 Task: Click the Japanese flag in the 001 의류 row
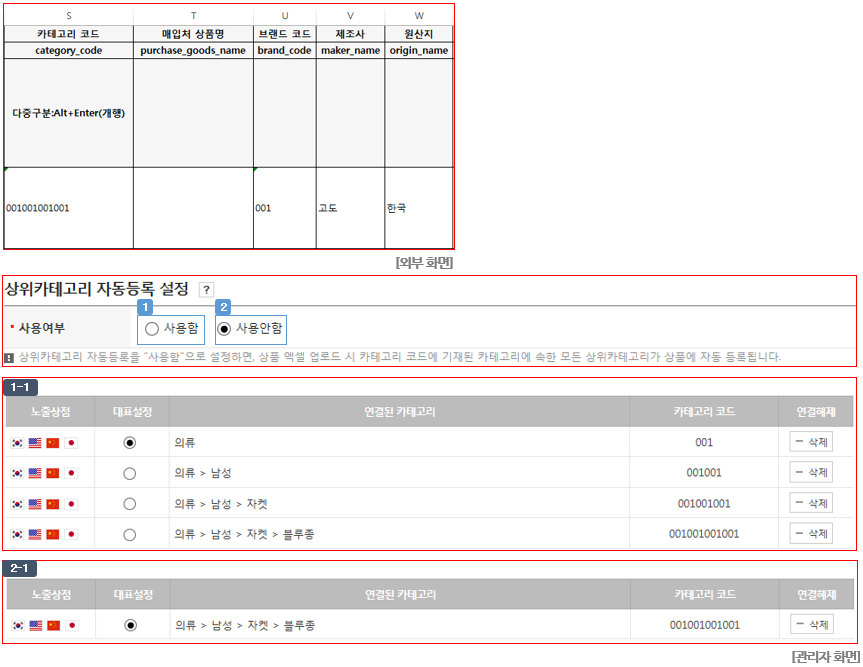71,443
